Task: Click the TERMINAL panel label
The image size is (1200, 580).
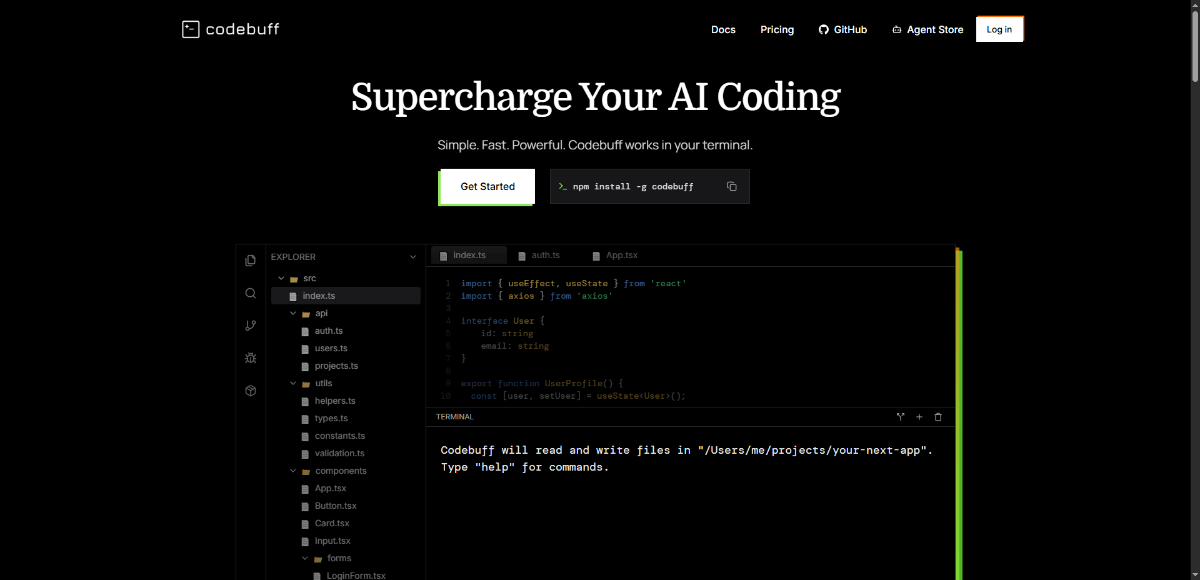Action: tap(455, 416)
